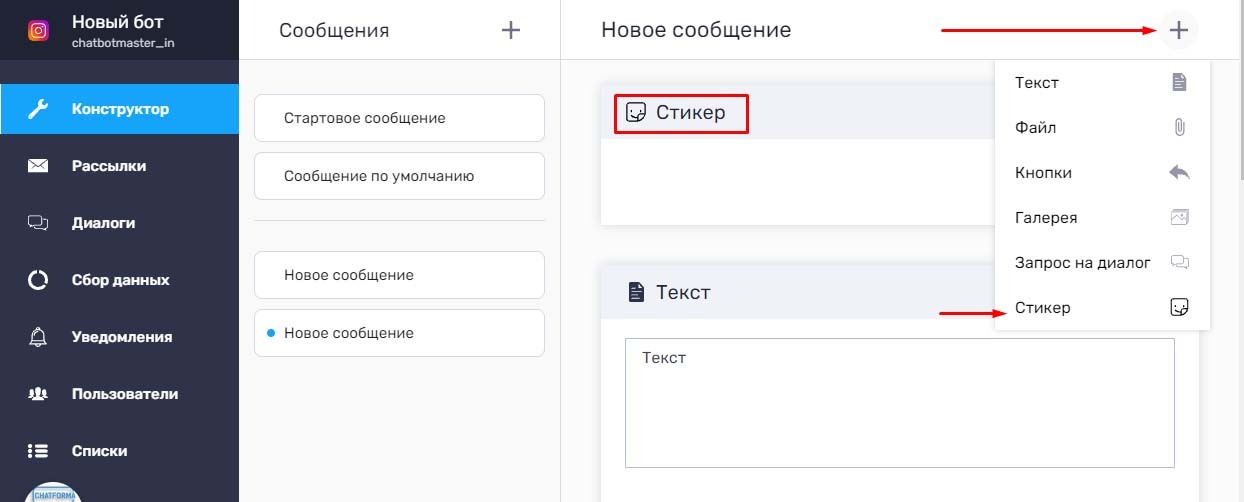Open Диалоги from the sidebar
This screenshot has width=1244, height=502.
coord(103,223)
